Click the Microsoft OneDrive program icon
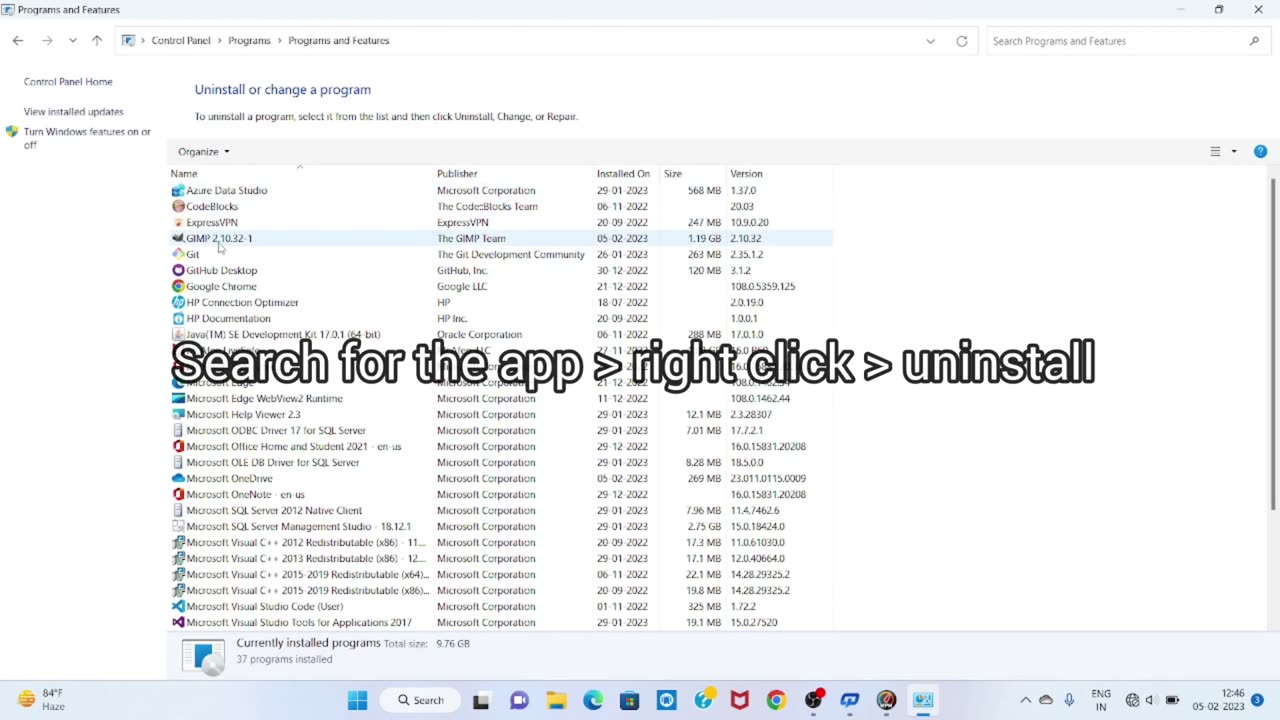The height and width of the screenshot is (720, 1280). [178, 478]
